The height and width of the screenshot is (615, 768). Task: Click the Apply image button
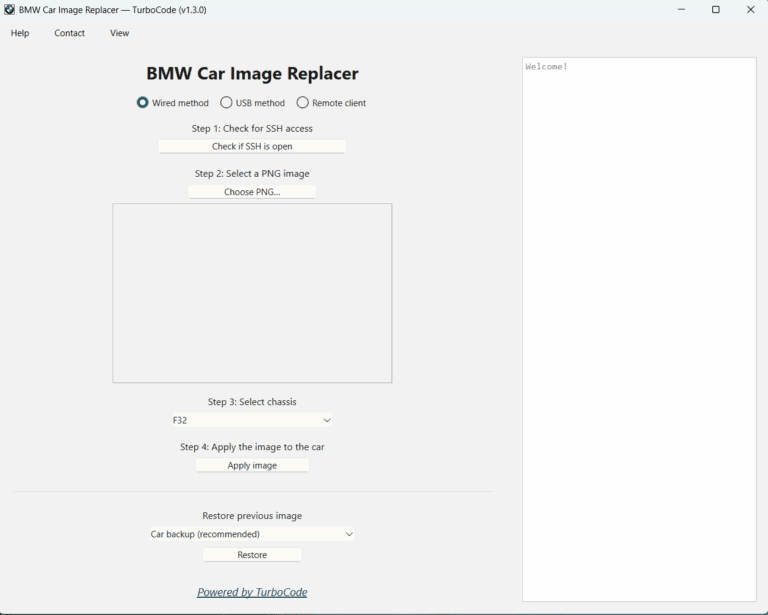pos(252,465)
